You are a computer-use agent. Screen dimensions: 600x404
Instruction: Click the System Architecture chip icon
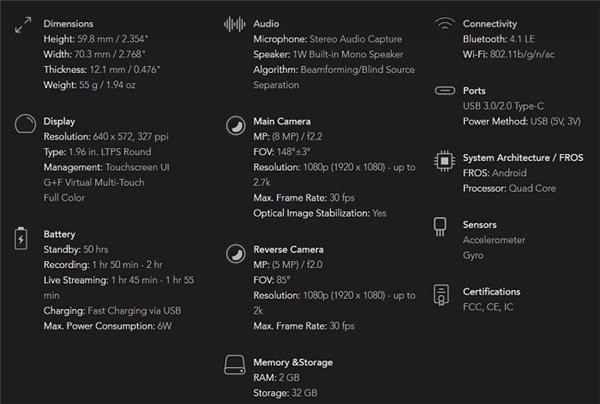click(444, 160)
